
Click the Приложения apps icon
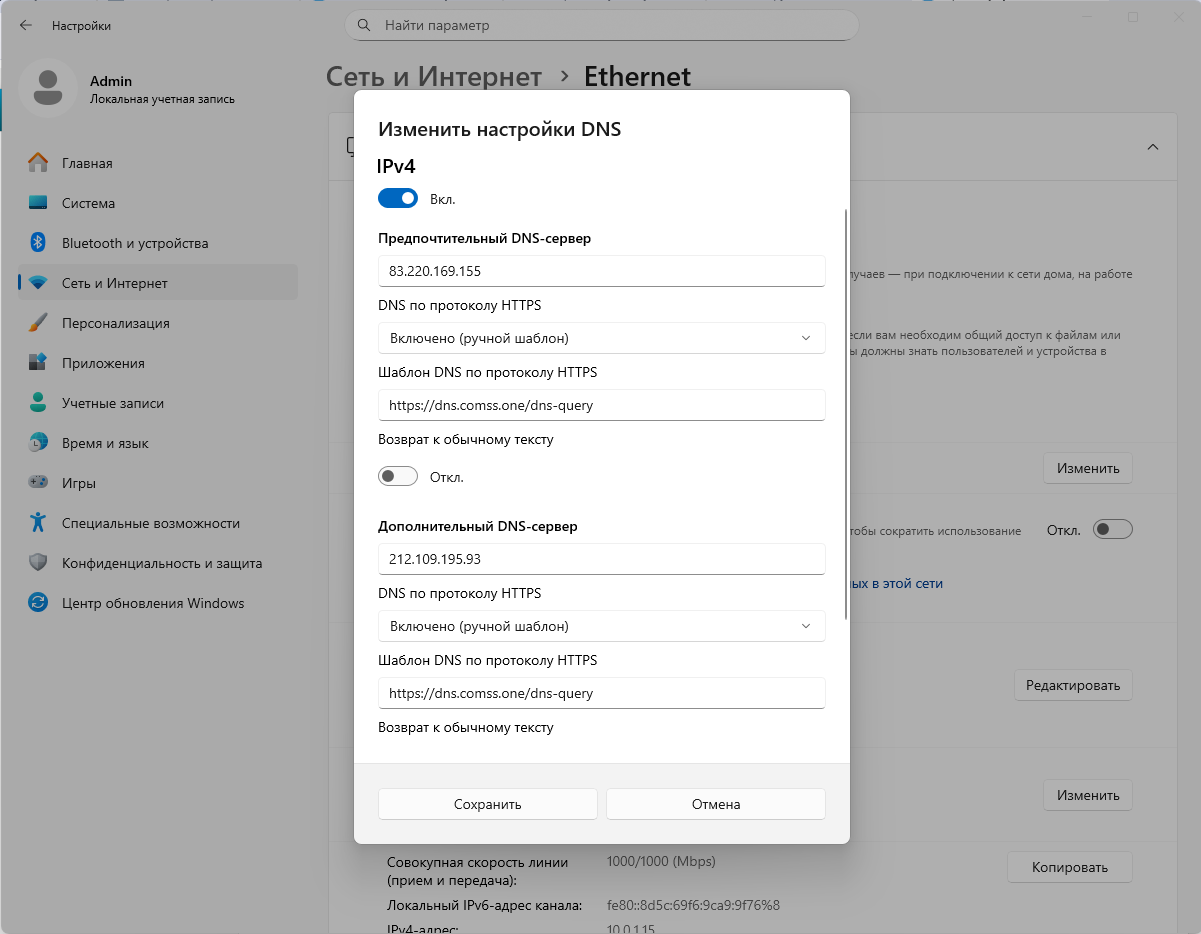(38, 363)
